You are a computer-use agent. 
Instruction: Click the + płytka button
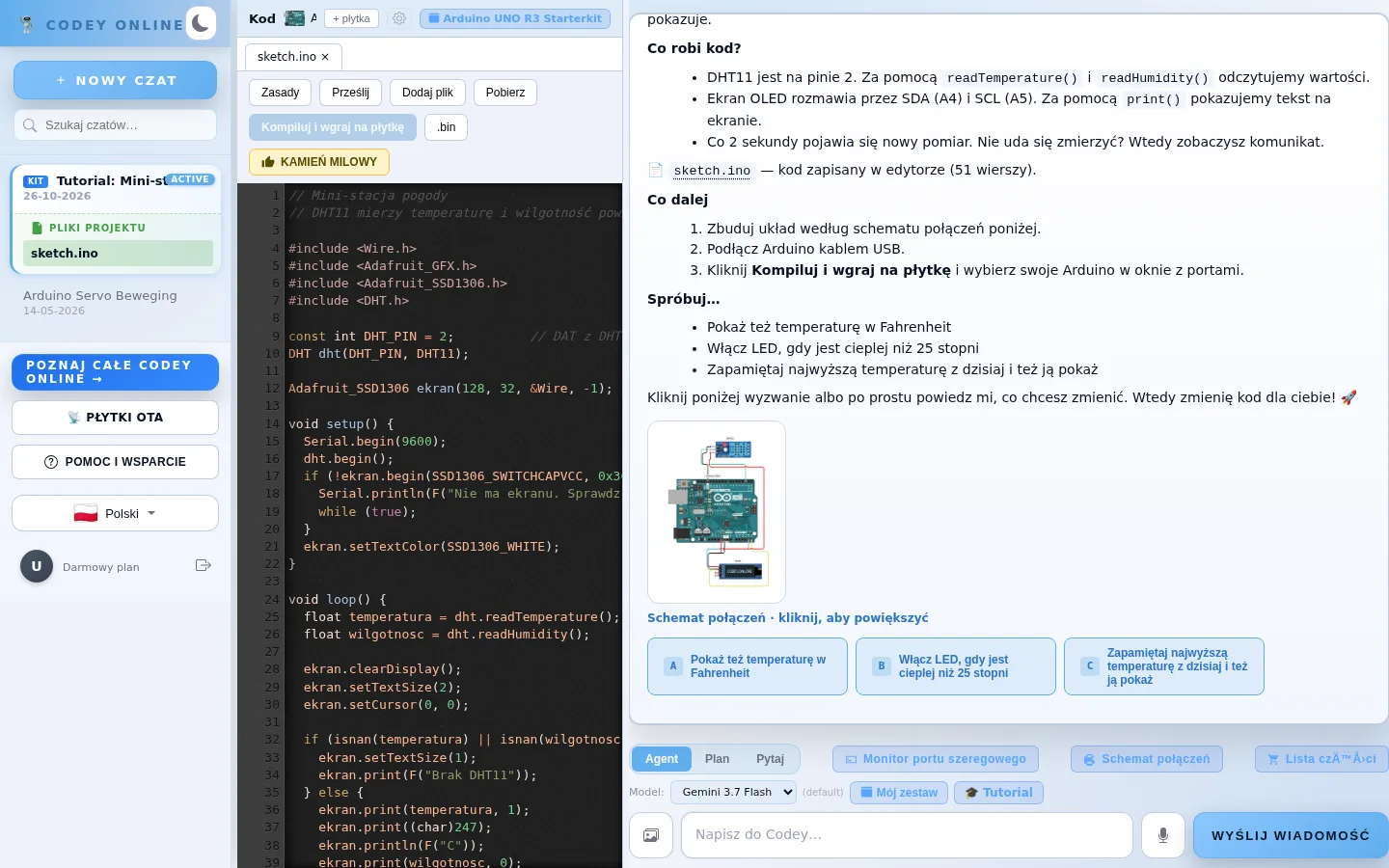351,18
